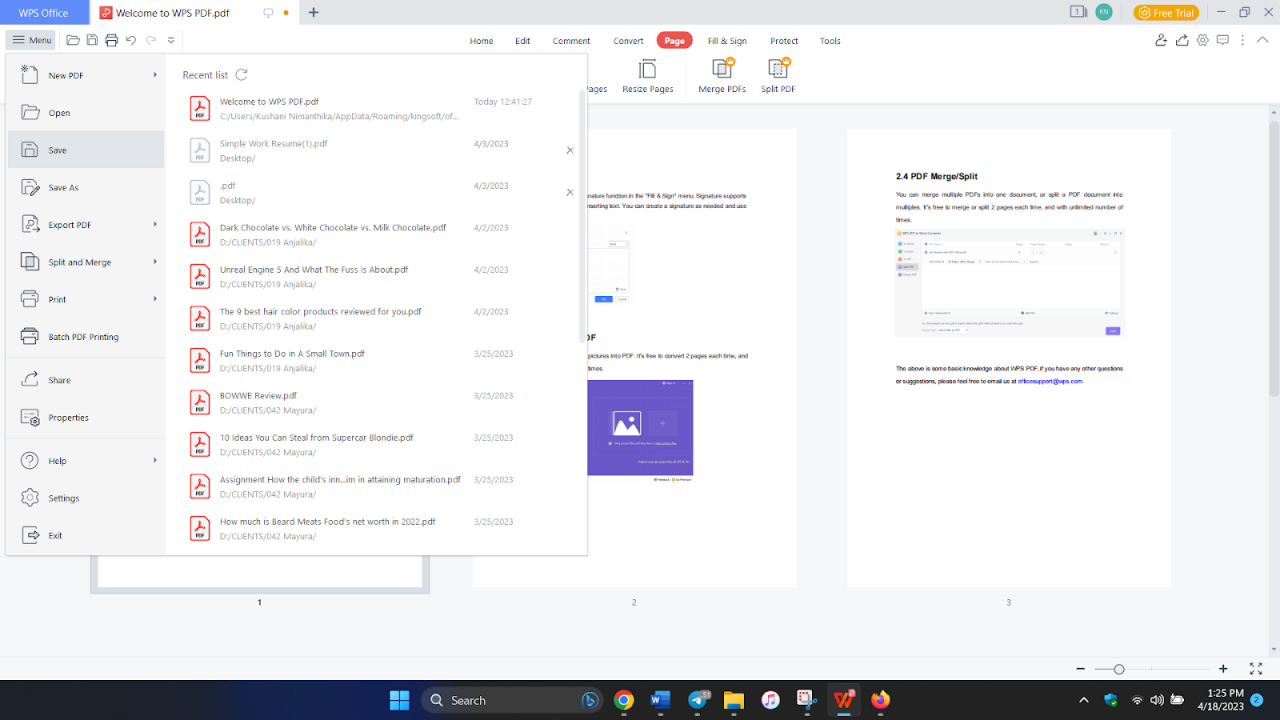Expand the Print submenu arrow
This screenshot has height=720, width=1280.
156,298
